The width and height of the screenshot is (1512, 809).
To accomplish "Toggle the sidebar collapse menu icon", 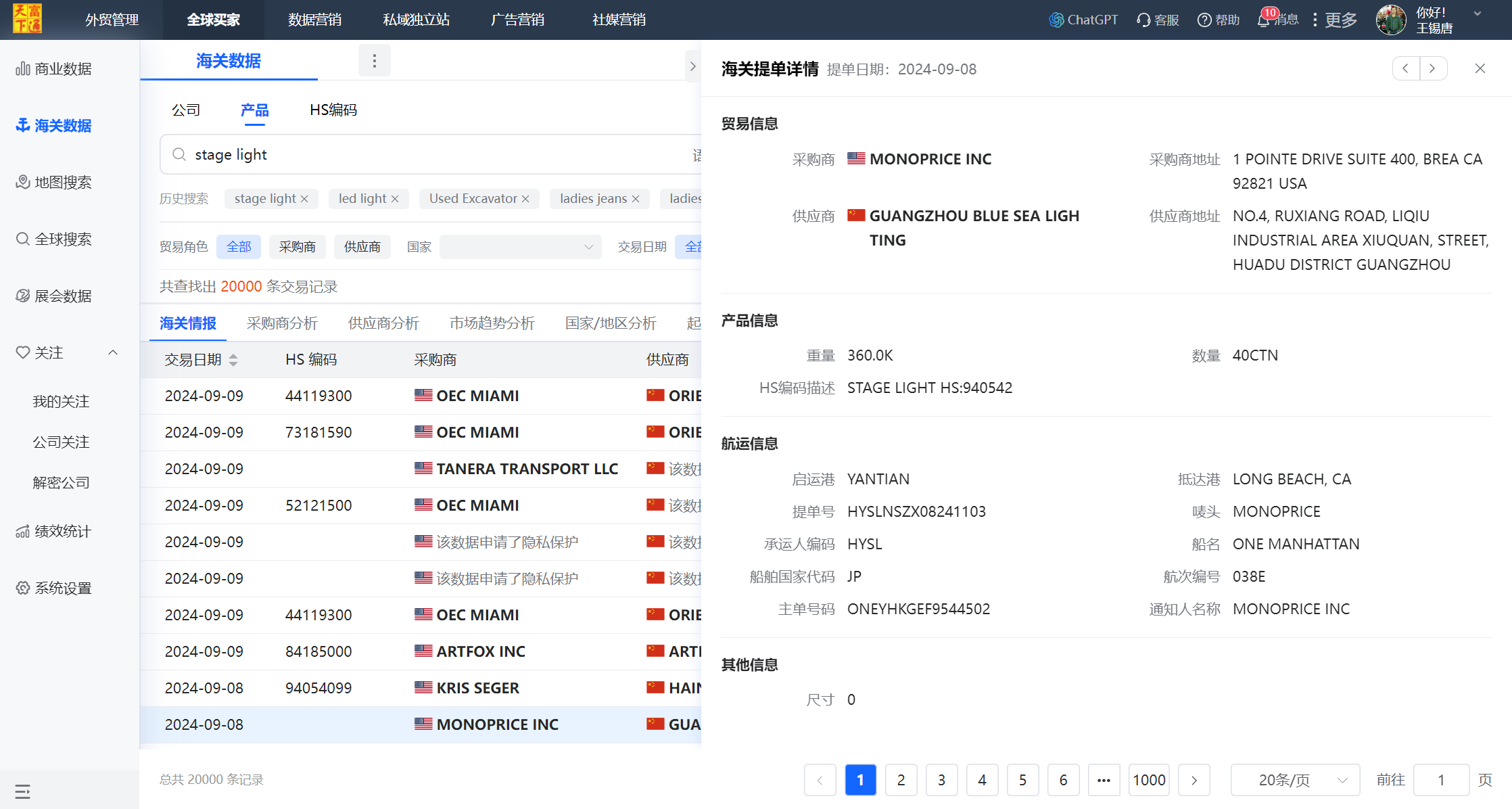I will pos(22,791).
